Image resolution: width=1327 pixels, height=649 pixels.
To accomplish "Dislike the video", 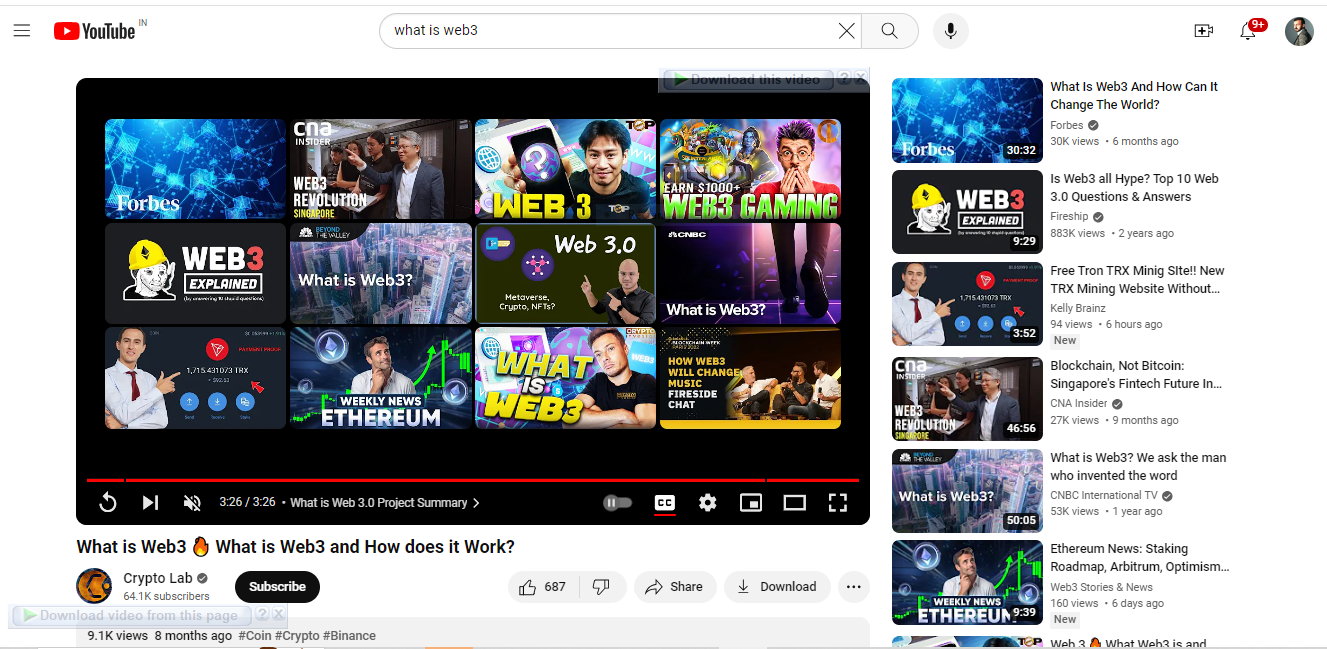I will click(601, 587).
